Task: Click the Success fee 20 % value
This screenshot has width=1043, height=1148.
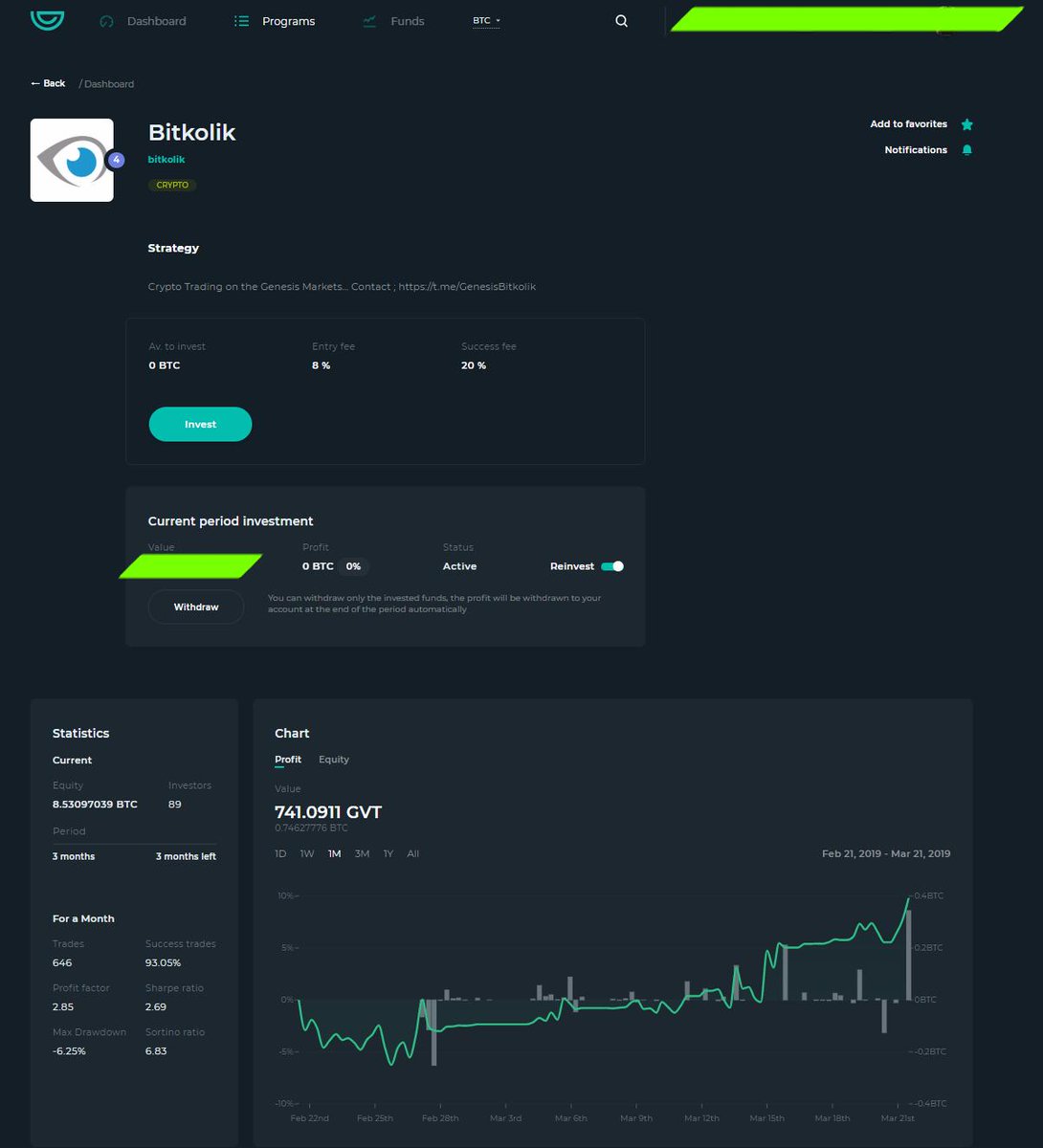Action: [x=474, y=365]
